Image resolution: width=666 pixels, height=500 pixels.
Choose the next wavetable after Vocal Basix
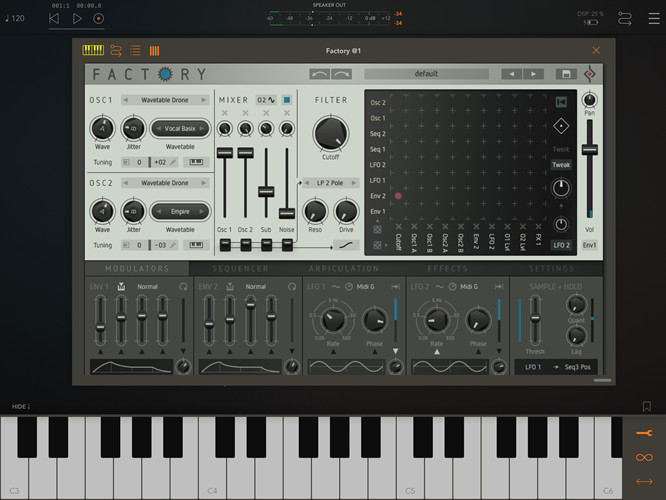(202, 128)
